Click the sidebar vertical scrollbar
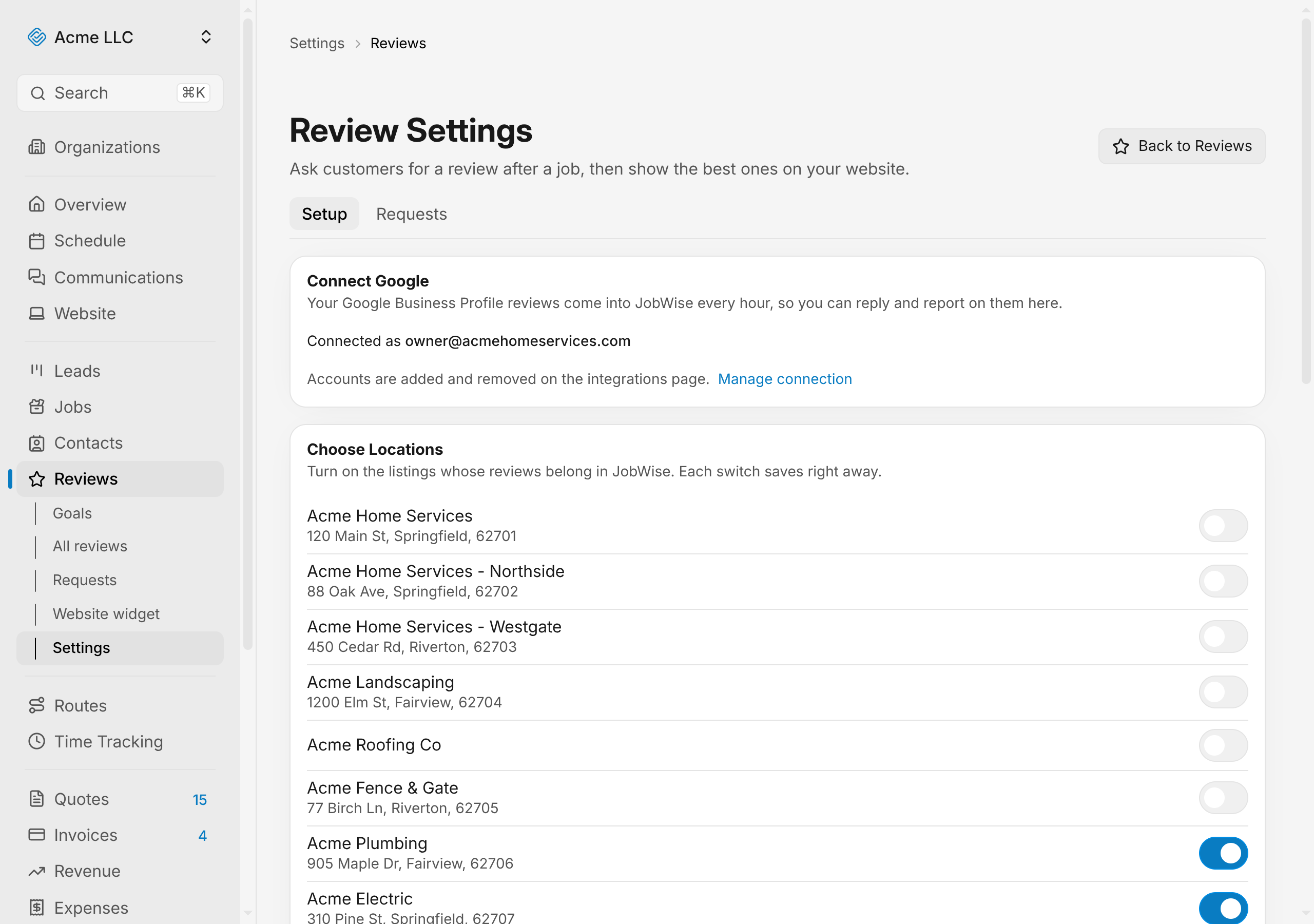Screen dimensions: 1314x924 point(248,334)
